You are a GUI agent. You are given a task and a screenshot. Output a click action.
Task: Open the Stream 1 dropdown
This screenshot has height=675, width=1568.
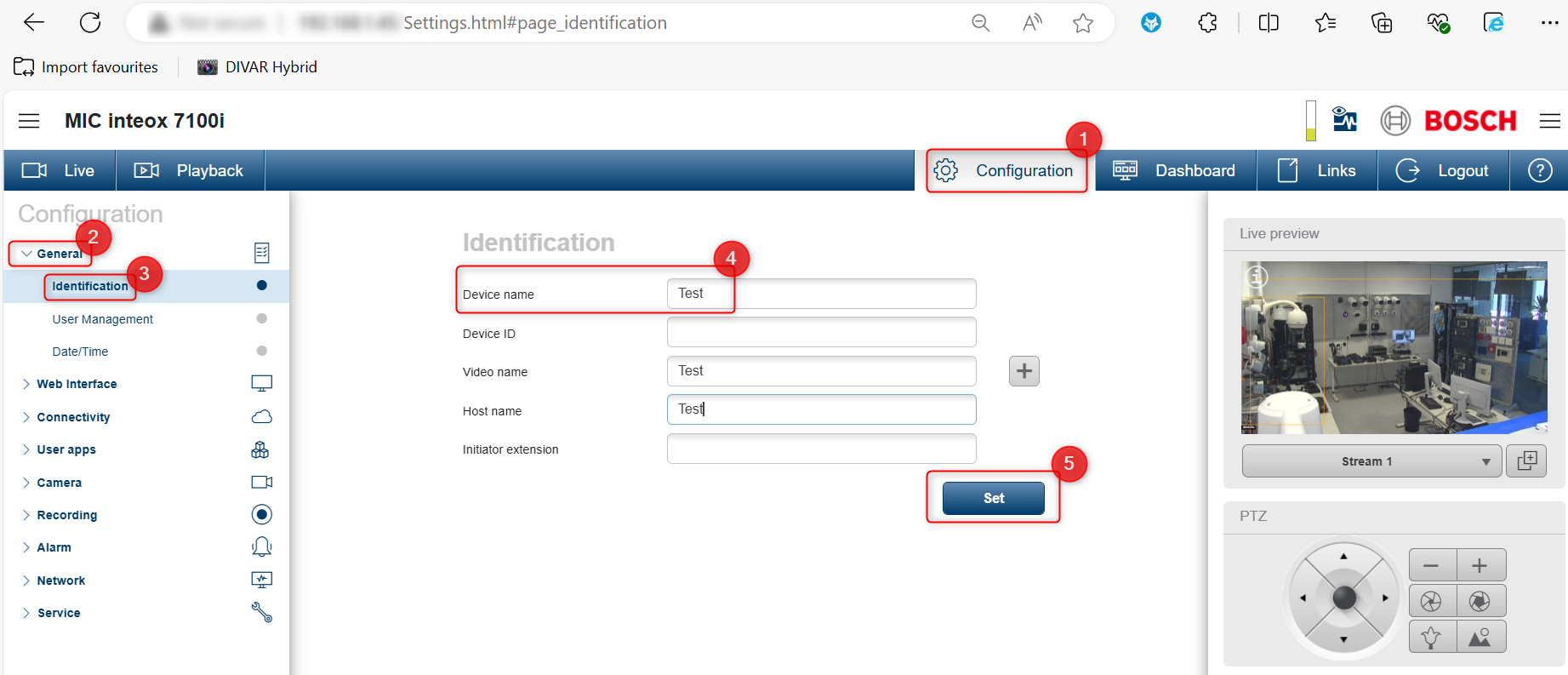pyautogui.click(x=1371, y=461)
